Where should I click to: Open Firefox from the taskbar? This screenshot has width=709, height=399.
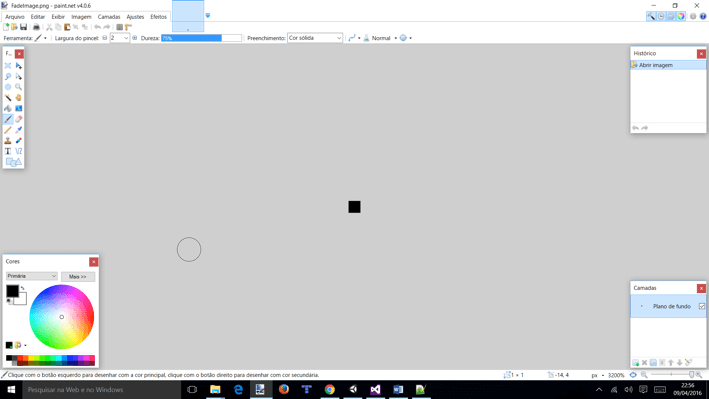[284, 389]
